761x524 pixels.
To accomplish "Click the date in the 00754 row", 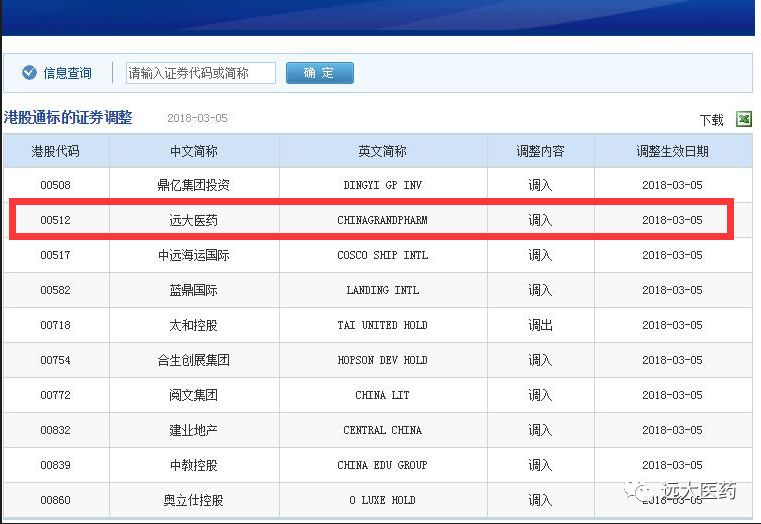I will 672,360.
